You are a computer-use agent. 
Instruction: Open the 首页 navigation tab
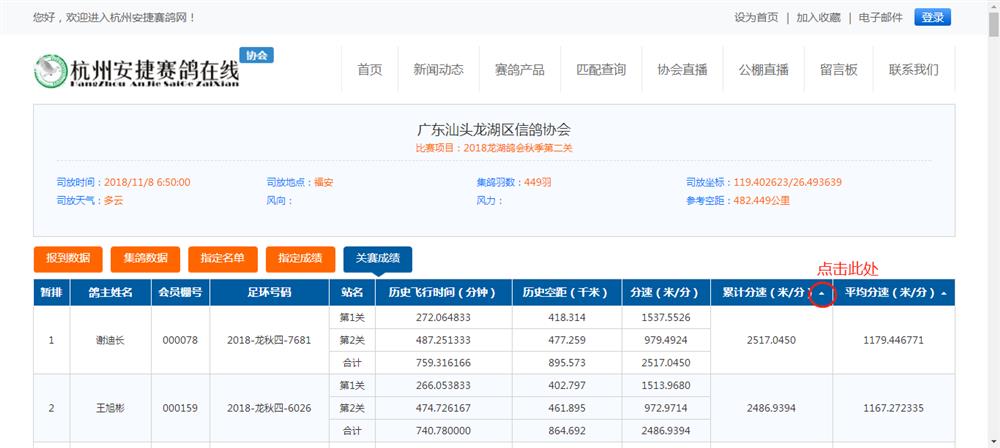coord(369,70)
